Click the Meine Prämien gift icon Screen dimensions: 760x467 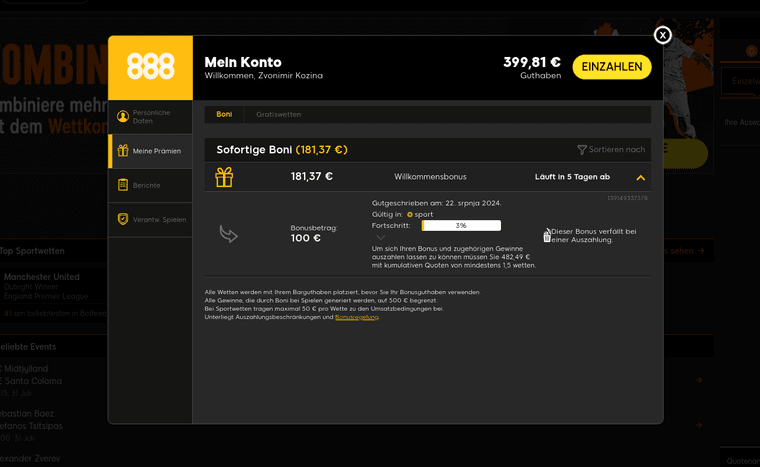(123, 151)
